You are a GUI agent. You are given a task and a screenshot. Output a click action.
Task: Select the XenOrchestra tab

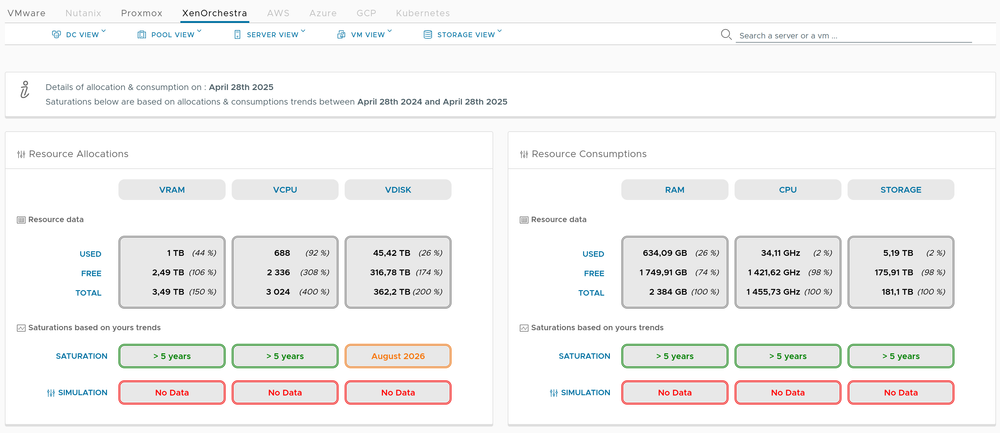pos(215,13)
